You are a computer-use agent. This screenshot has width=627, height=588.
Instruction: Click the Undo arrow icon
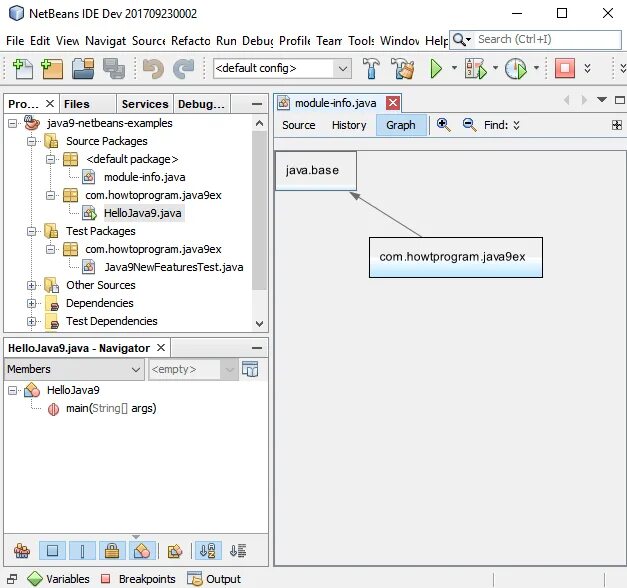coord(153,68)
